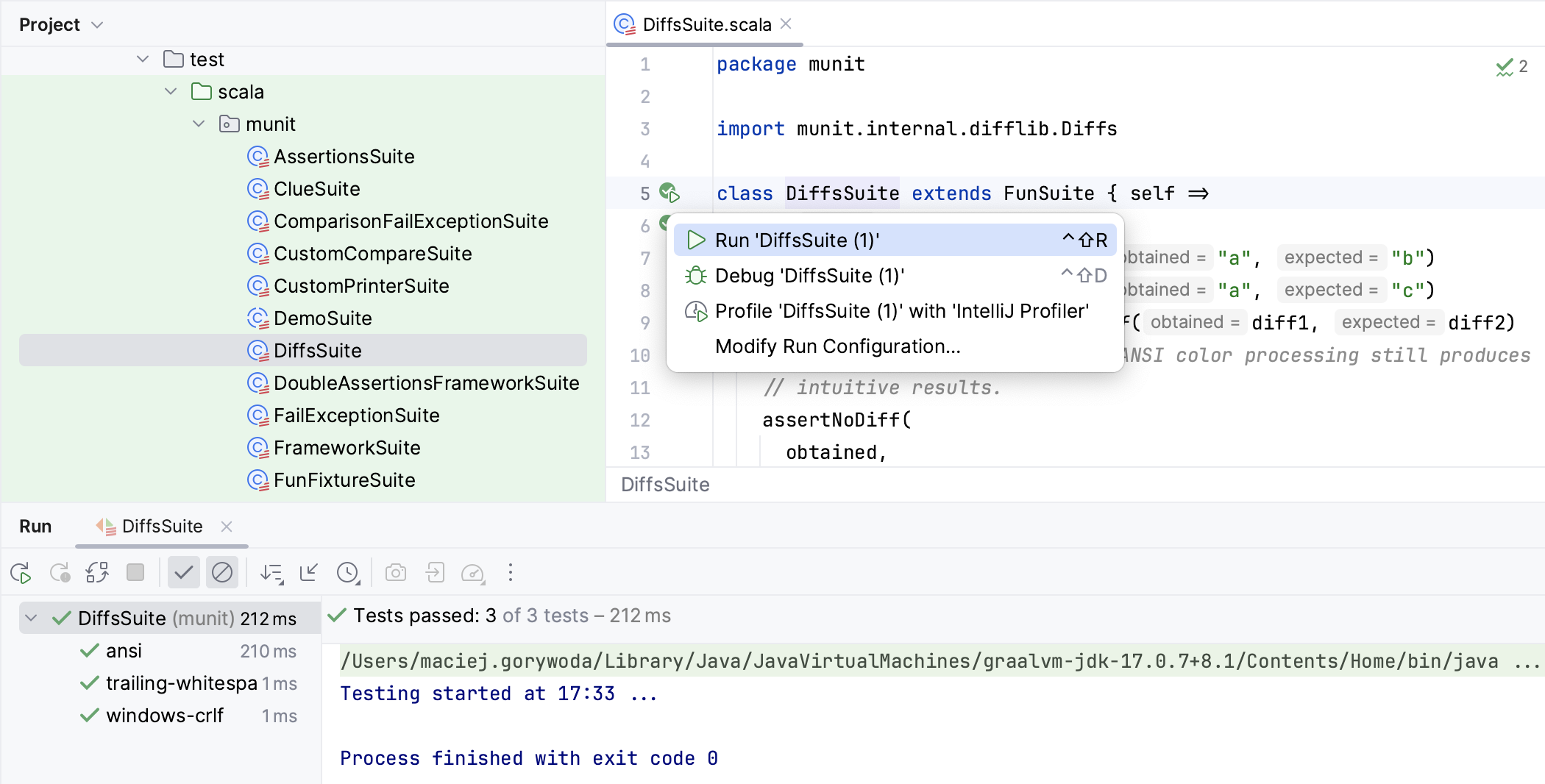Select the windows-crlf test result
The height and width of the screenshot is (784, 1545).
165,716
